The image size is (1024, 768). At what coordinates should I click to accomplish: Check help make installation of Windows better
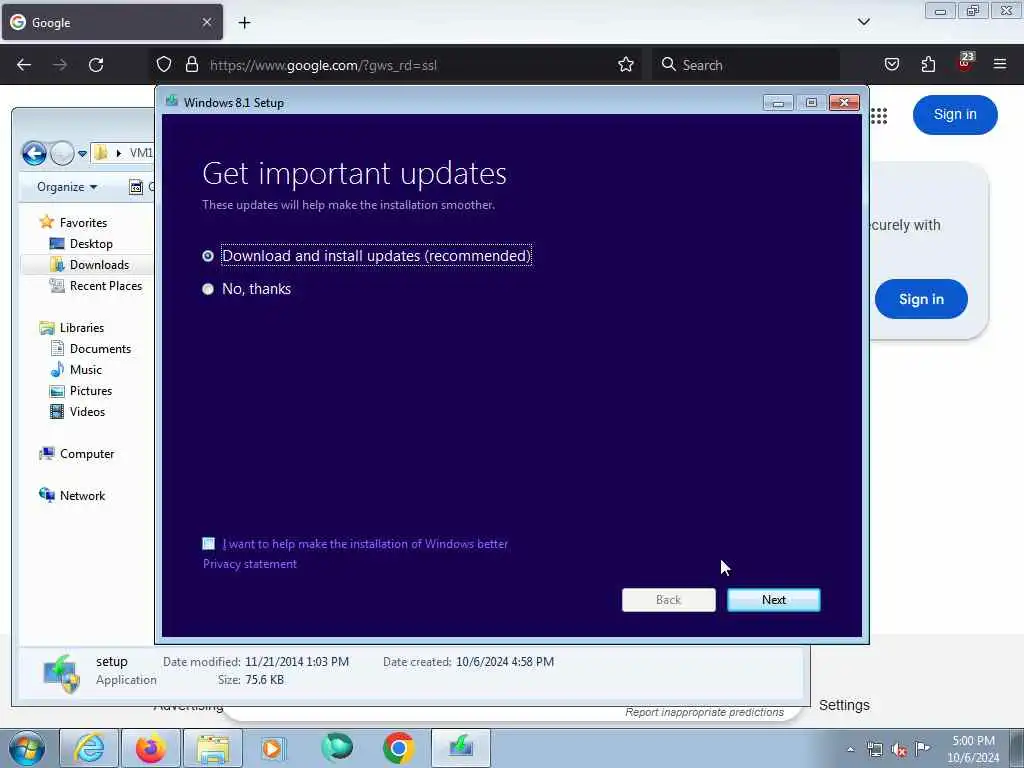click(x=208, y=543)
